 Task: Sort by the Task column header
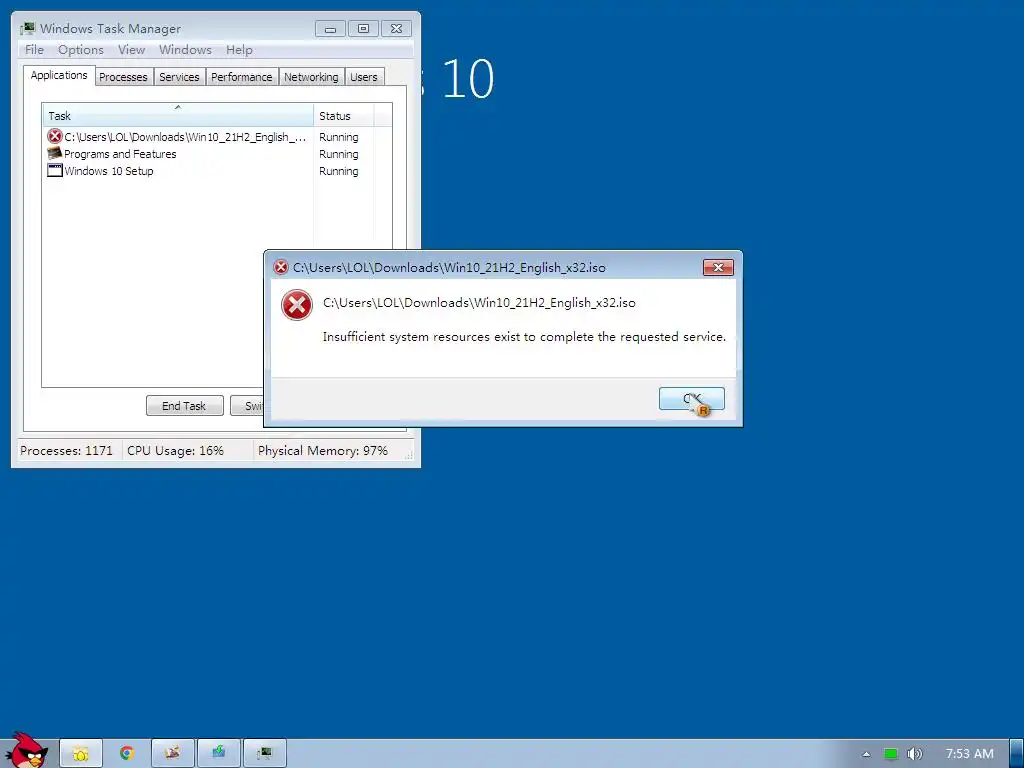click(x=178, y=116)
